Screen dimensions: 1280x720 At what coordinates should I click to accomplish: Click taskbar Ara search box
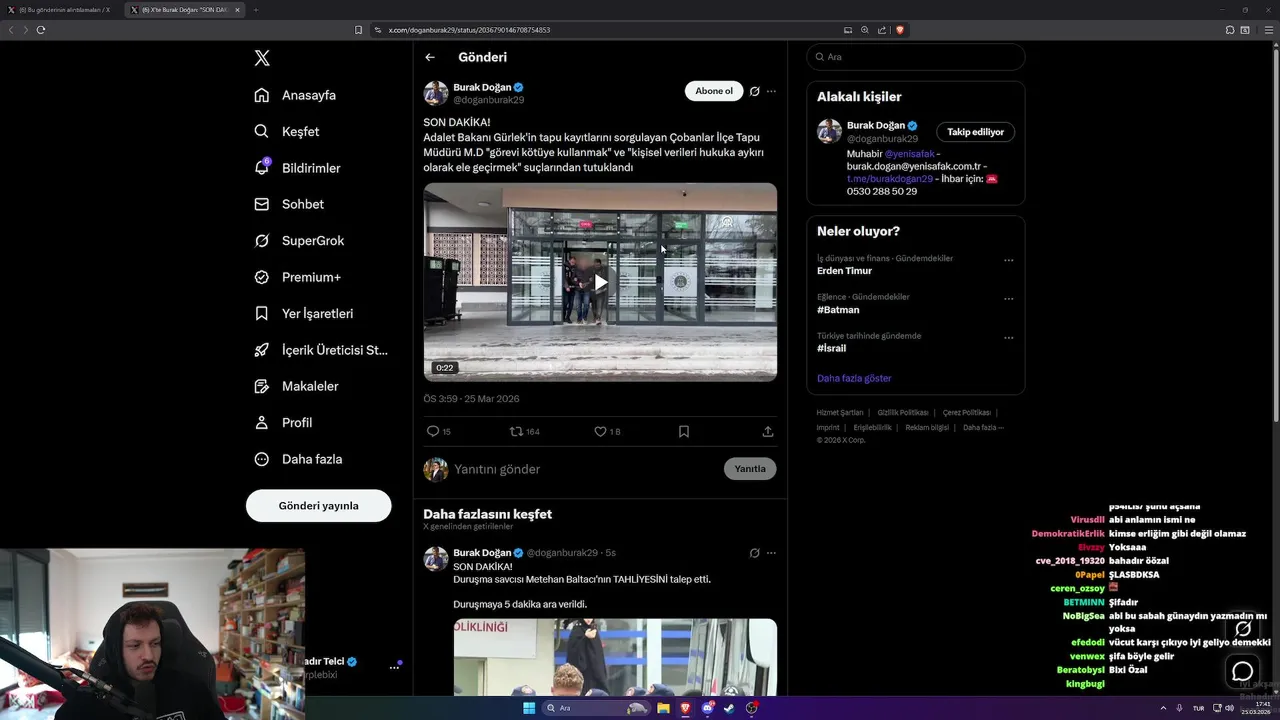point(595,708)
